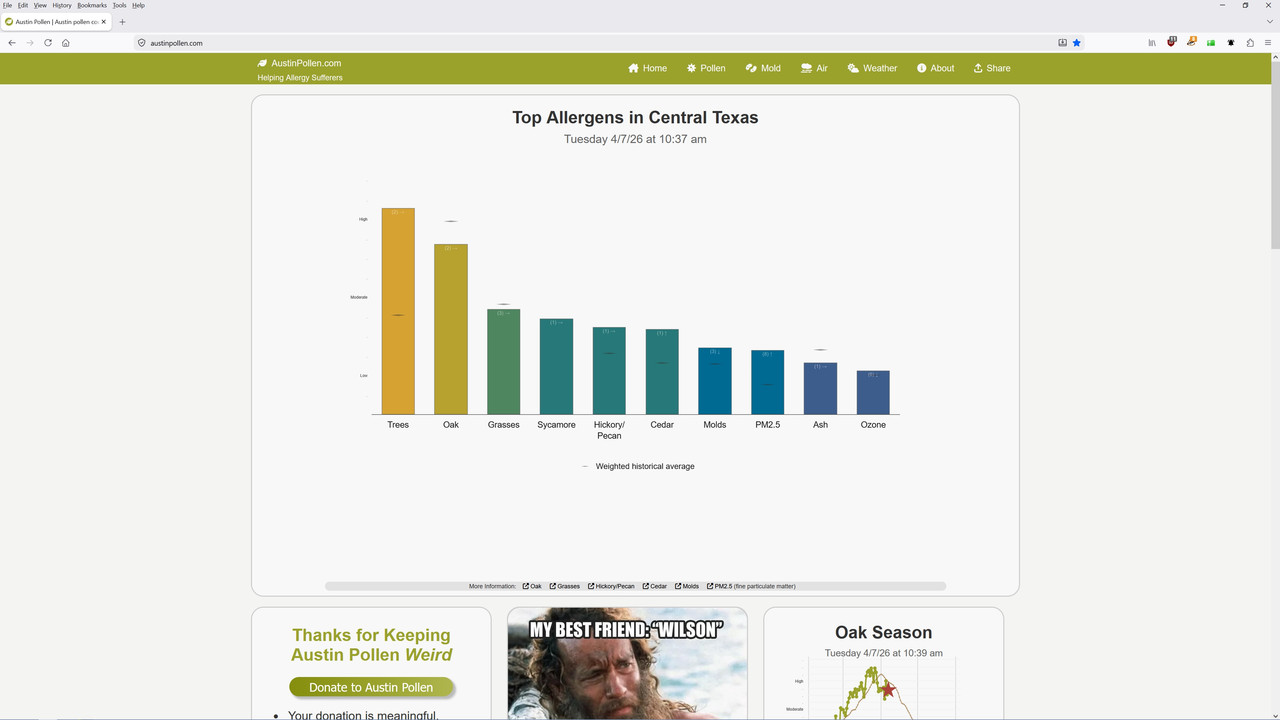This screenshot has width=1280, height=720.
Task: Toggle the blue bookmark star
Action: click(x=1077, y=43)
